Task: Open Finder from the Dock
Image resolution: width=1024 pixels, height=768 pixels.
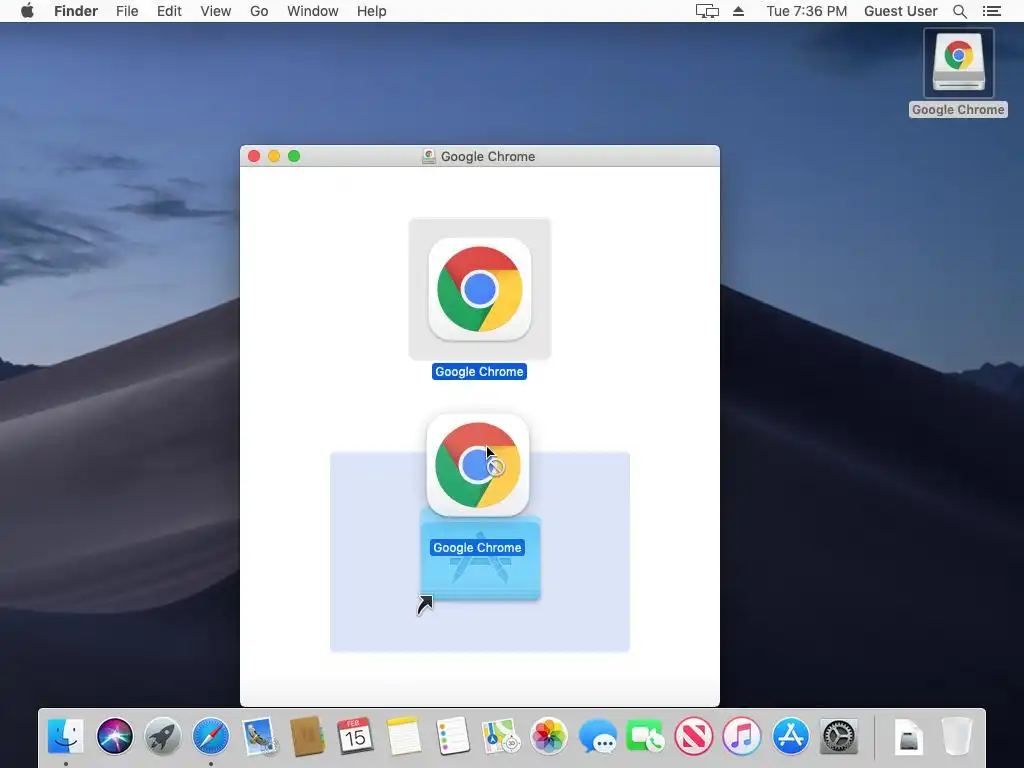Action: point(65,736)
